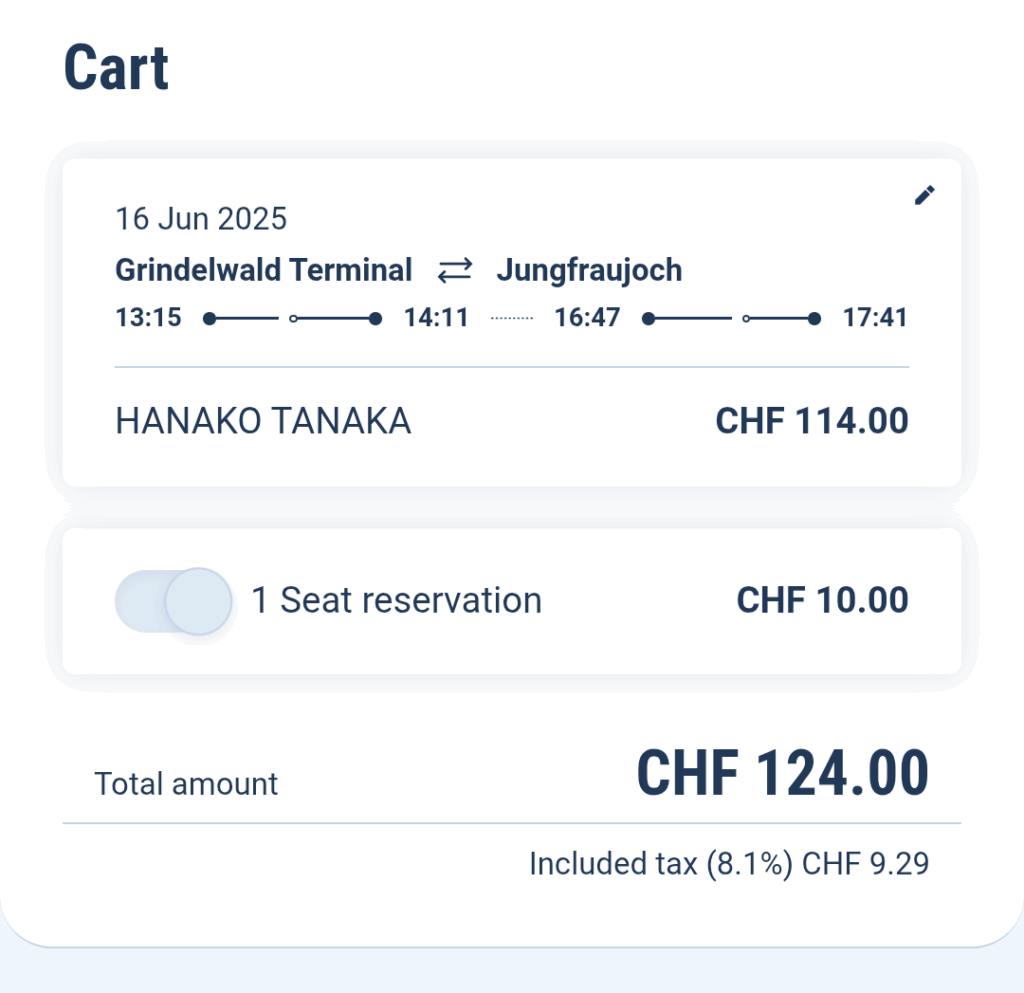
Task: Click the outbound journey route line
Action: (x=292, y=319)
